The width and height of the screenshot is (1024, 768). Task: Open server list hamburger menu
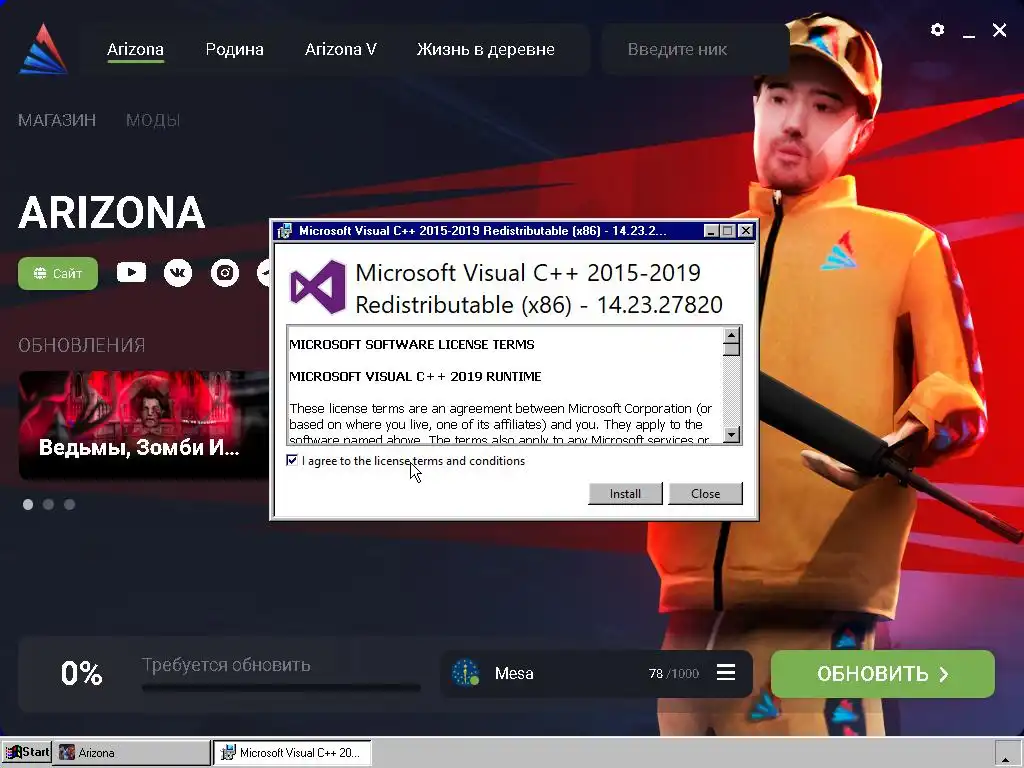(x=726, y=672)
